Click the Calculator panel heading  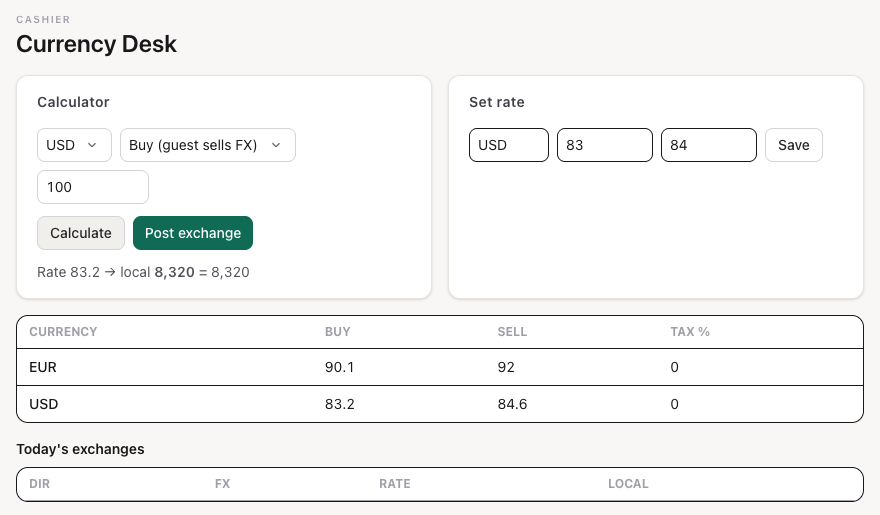click(73, 102)
